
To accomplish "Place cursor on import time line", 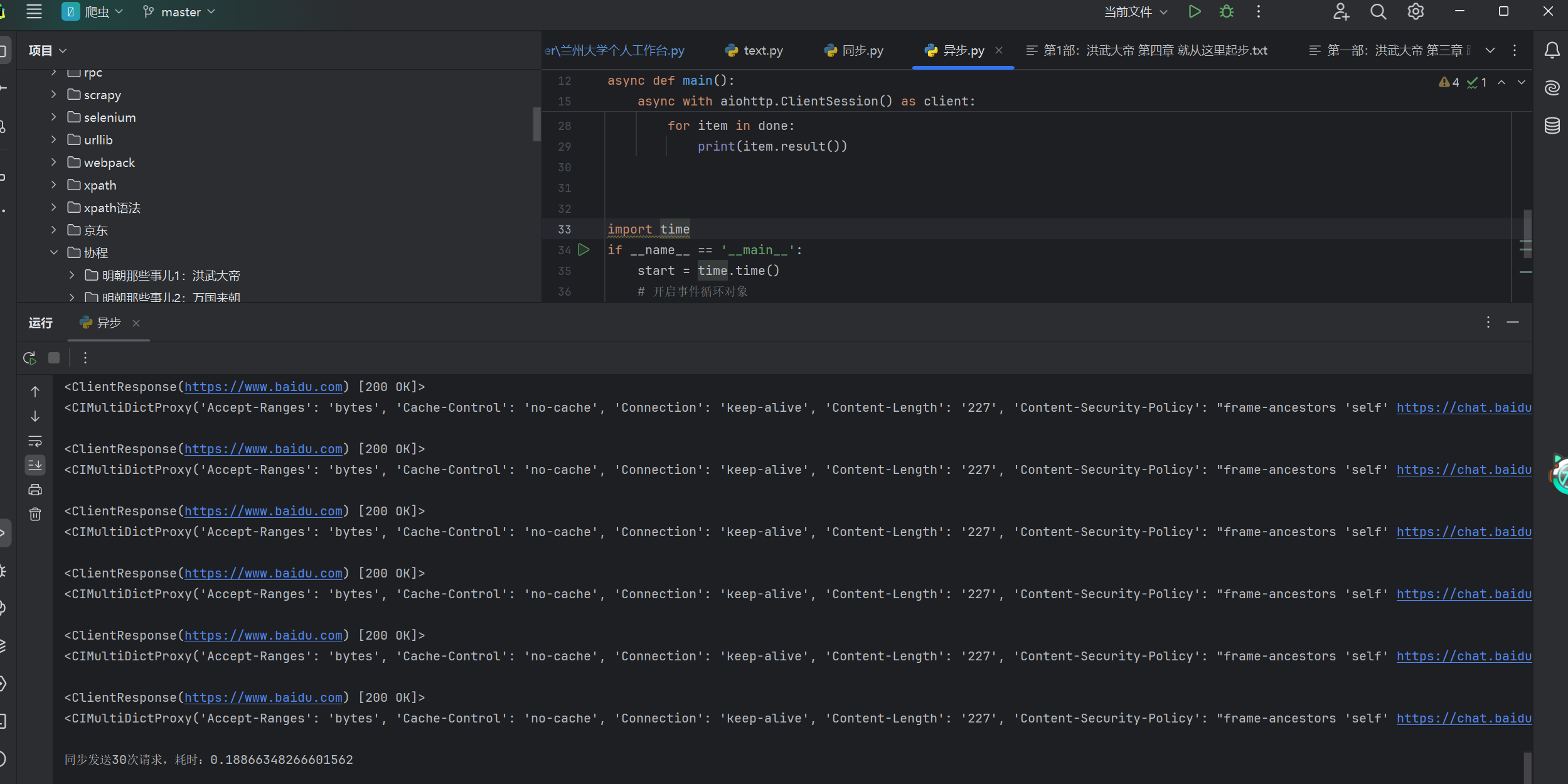I will pyautogui.click(x=648, y=229).
